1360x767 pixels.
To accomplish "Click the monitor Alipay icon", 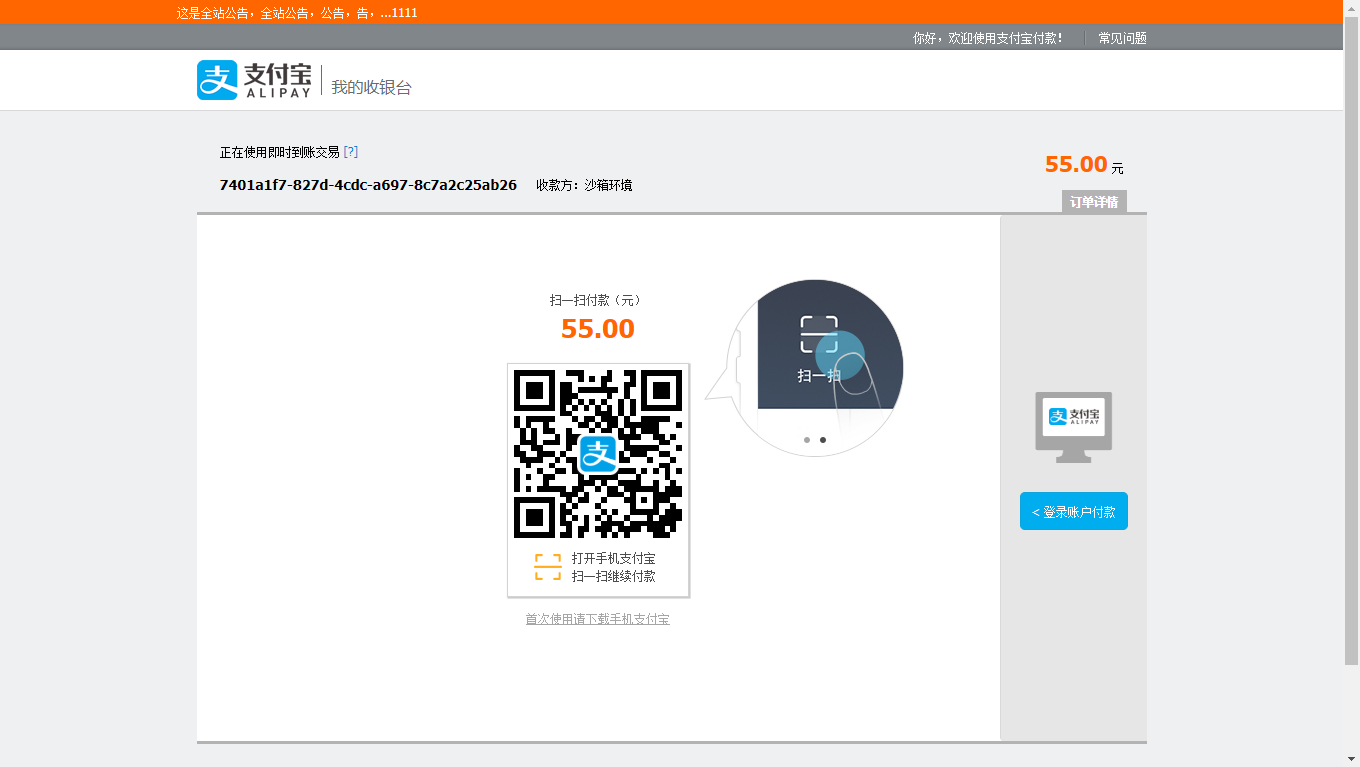I will (x=1073, y=427).
